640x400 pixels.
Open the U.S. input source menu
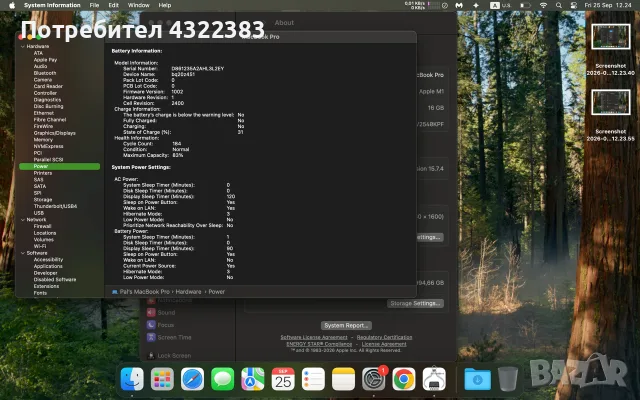(501, 5)
